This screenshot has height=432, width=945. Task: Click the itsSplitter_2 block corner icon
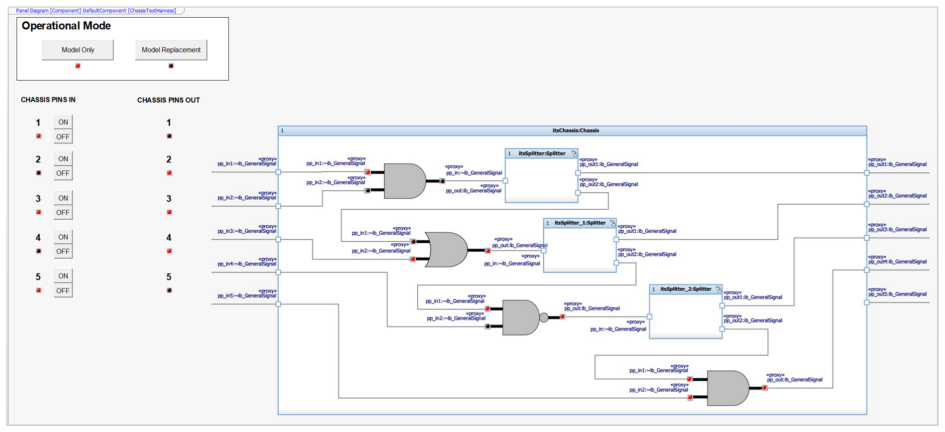(718, 289)
